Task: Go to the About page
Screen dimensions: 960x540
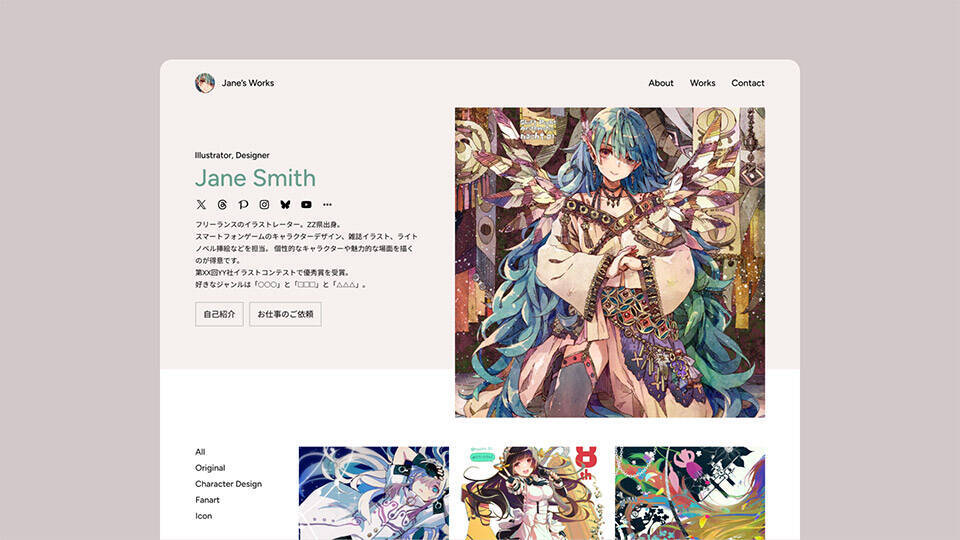Action: click(x=661, y=83)
